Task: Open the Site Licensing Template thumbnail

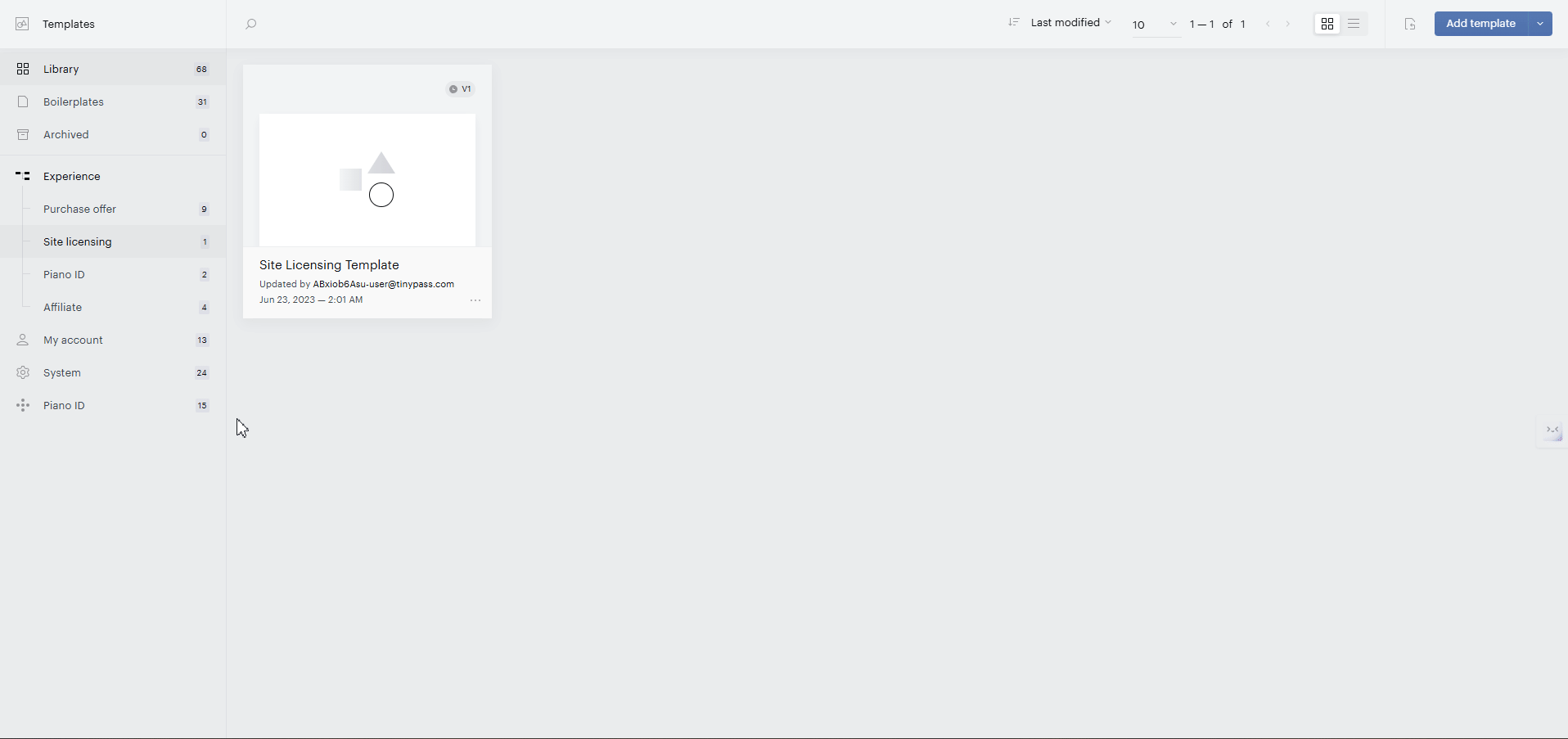Action: coord(367,180)
